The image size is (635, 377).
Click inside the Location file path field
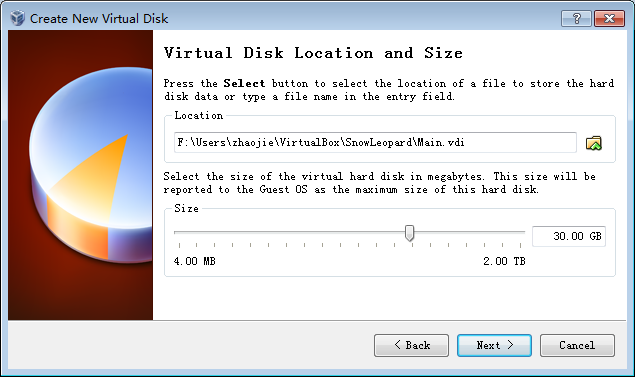[x=375, y=143]
